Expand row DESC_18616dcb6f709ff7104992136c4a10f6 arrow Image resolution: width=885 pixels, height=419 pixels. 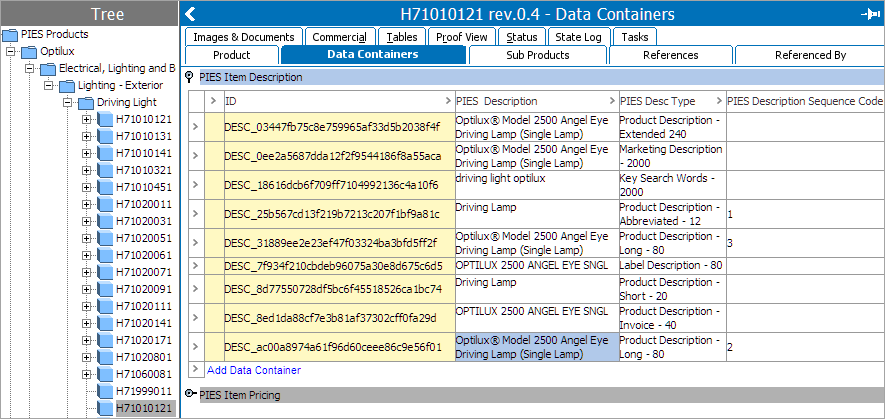tap(195, 185)
